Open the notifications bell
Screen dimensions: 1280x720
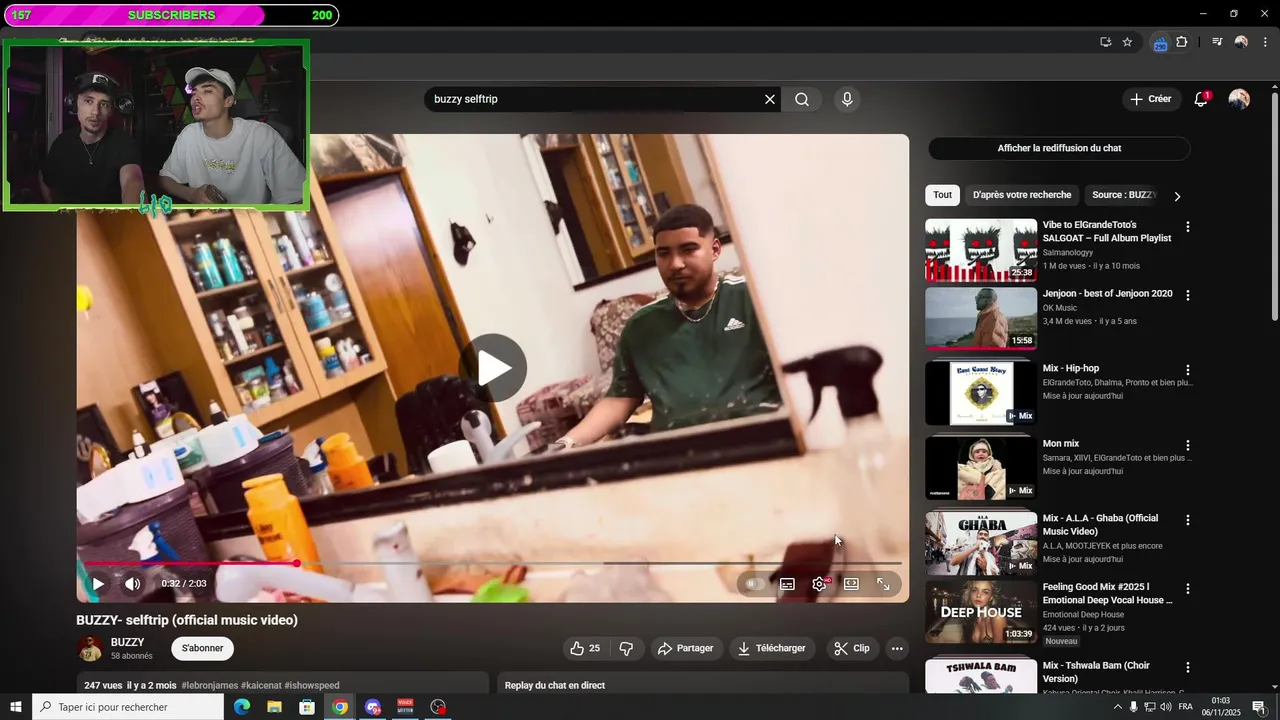(1202, 99)
